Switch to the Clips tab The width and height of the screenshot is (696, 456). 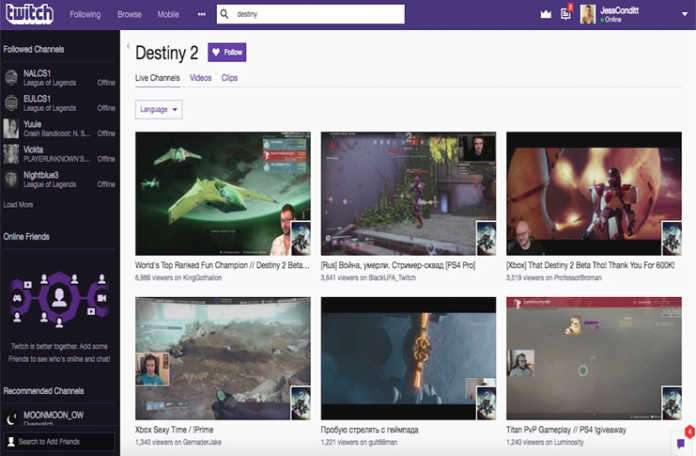point(229,77)
